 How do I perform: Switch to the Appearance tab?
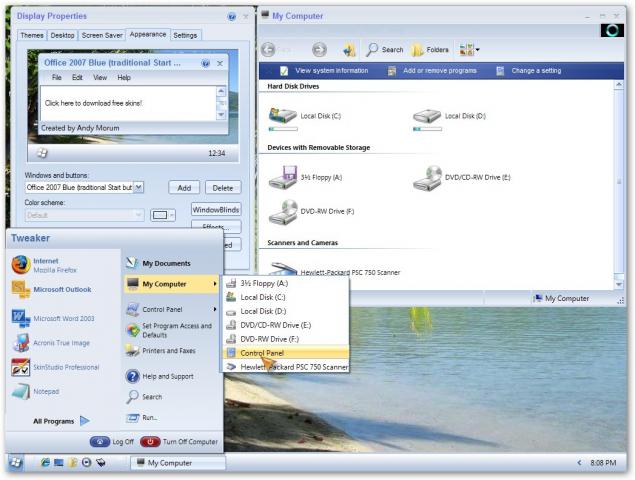click(148, 34)
